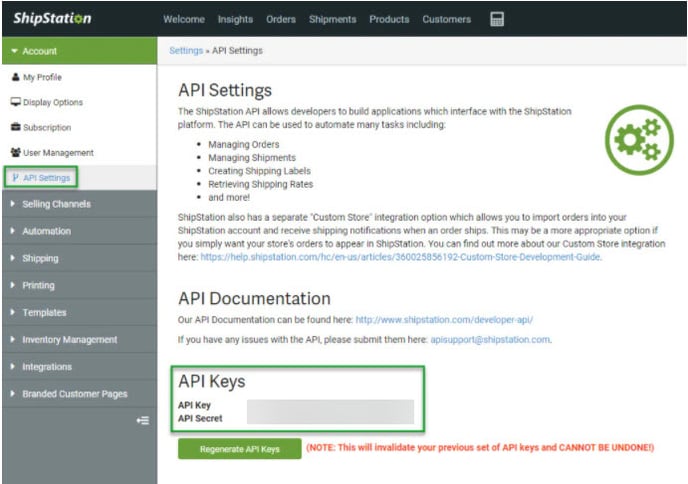The image size is (688, 484).
Task: Click the apisupport@shipstation.com email link
Action: click(490, 340)
